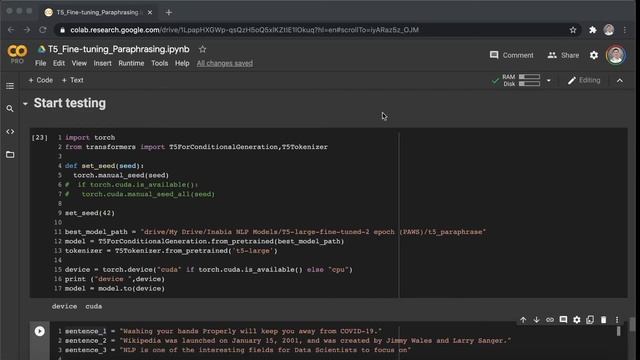Click the cell execution count [23]
Viewport: 640px width, 360px height.
coord(40,138)
